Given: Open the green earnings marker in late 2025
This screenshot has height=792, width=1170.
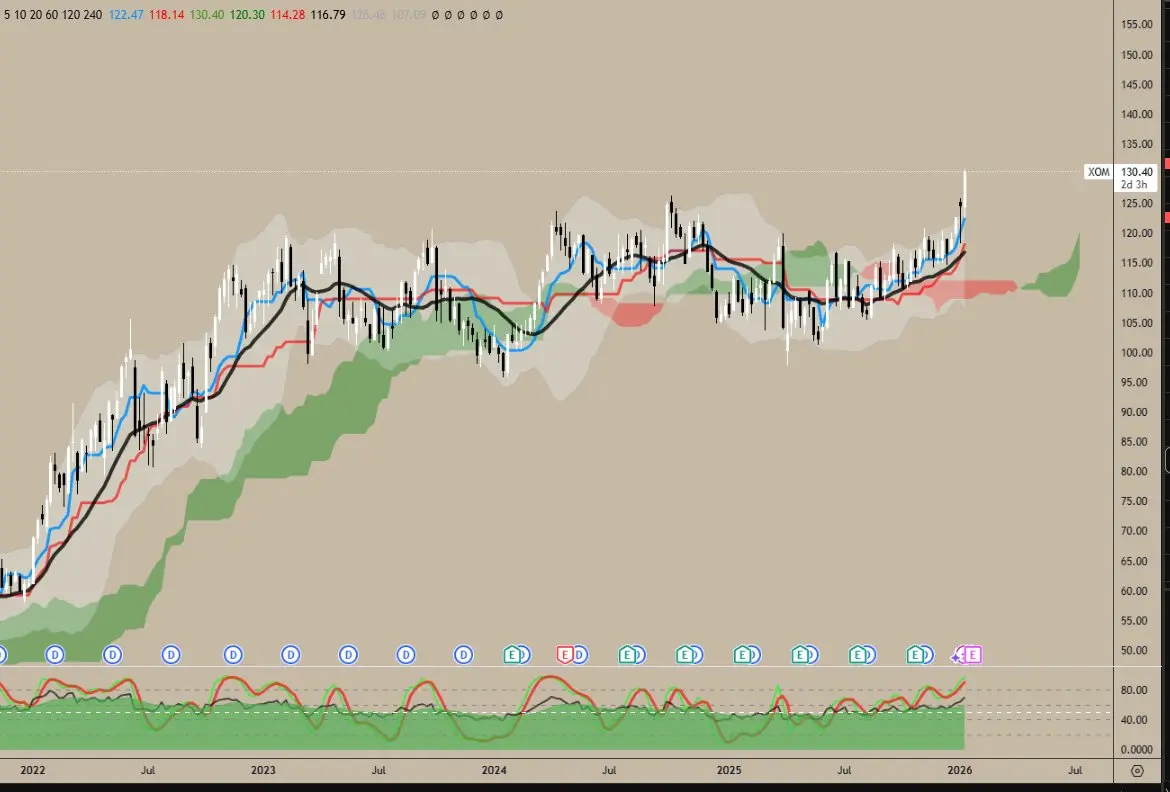Looking at the screenshot, I should click(x=916, y=655).
